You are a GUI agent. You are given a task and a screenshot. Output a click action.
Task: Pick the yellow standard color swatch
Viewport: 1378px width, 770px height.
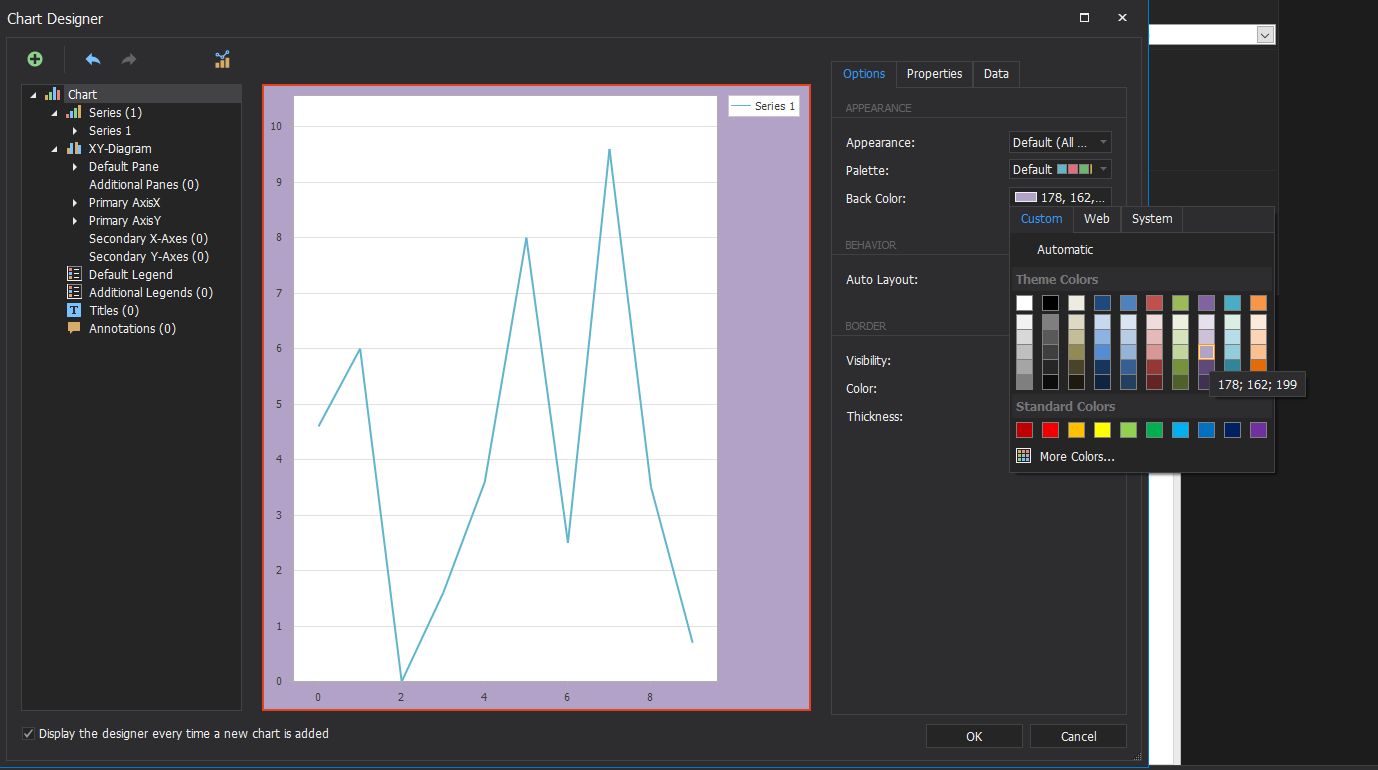[1102, 430]
